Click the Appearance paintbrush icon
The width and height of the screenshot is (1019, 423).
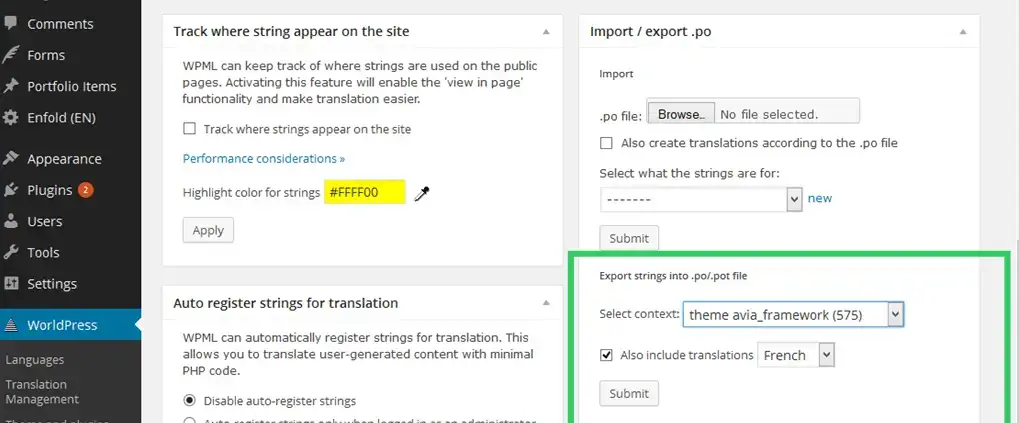click(10, 159)
